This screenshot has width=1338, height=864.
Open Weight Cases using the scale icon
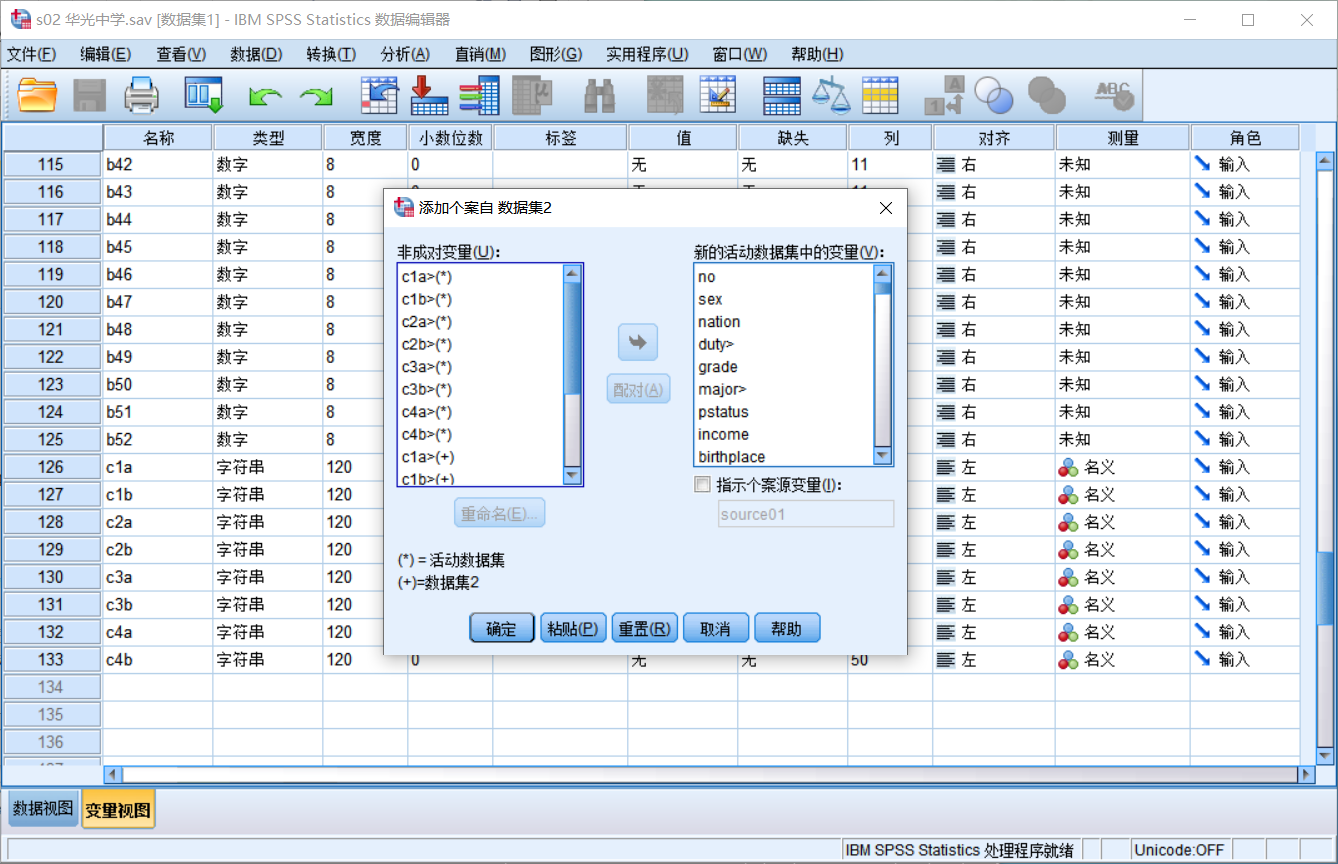pos(829,95)
